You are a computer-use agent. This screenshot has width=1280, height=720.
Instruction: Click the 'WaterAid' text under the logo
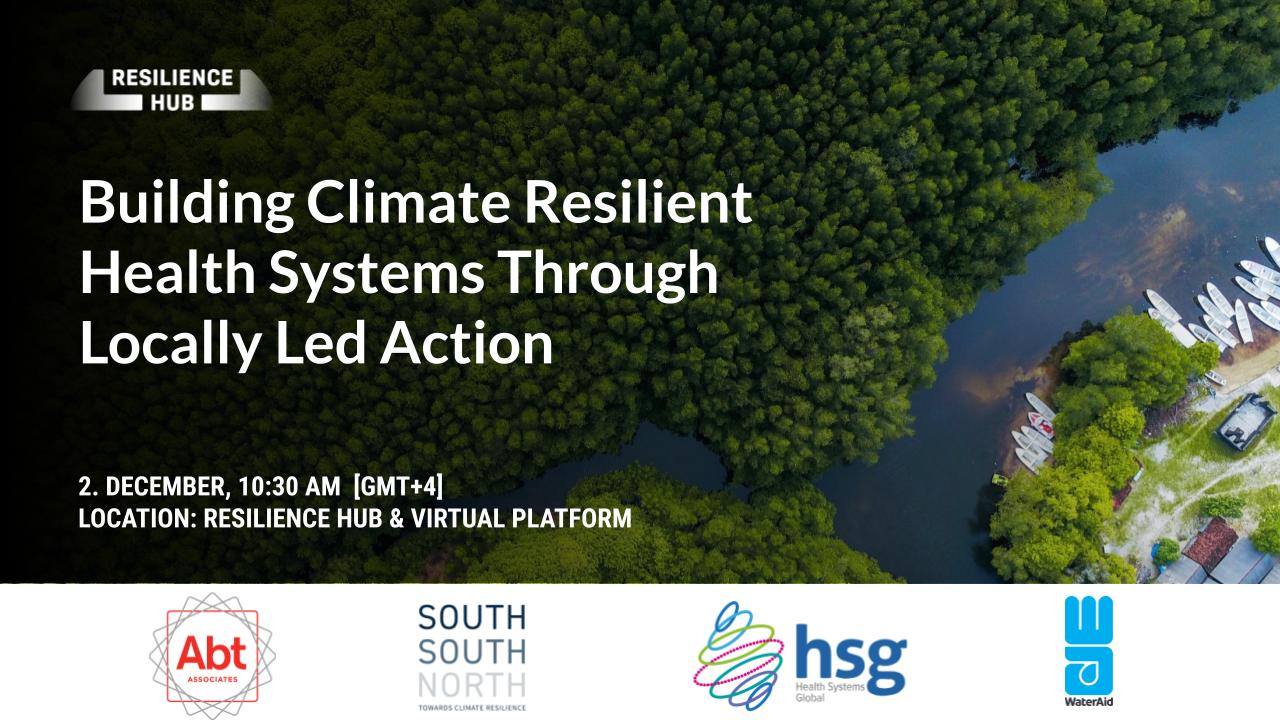click(1088, 702)
